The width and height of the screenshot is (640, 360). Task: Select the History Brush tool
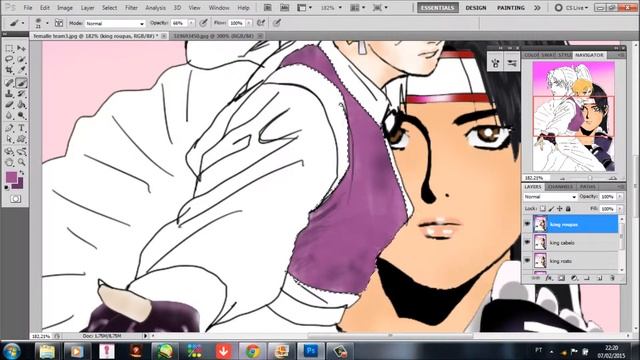[x=21, y=94]
